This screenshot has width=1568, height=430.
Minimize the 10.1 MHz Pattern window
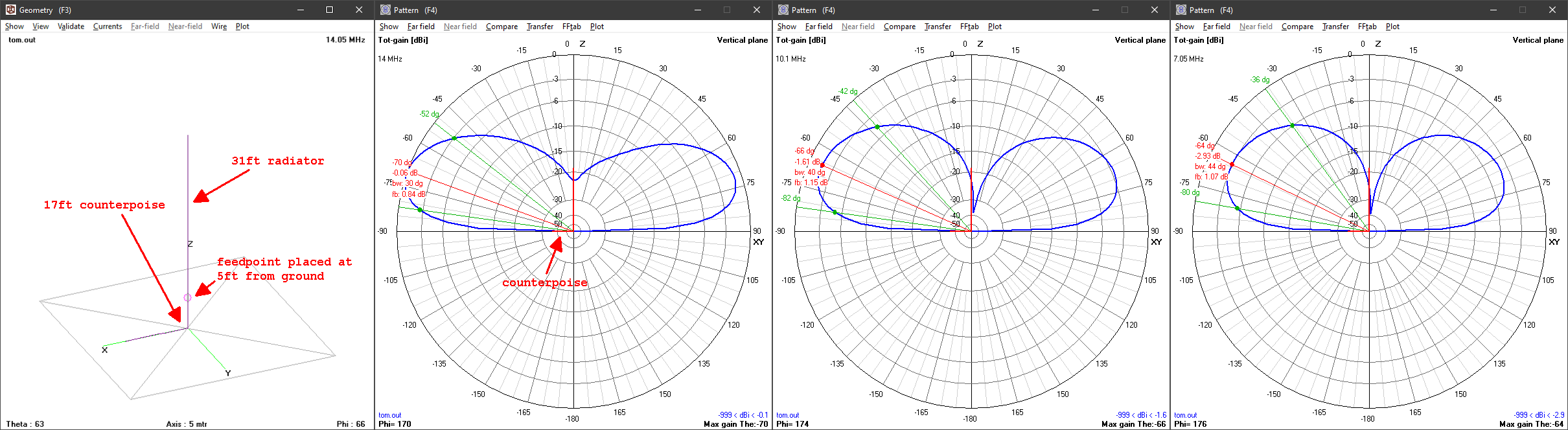[x=1096, y=10]
